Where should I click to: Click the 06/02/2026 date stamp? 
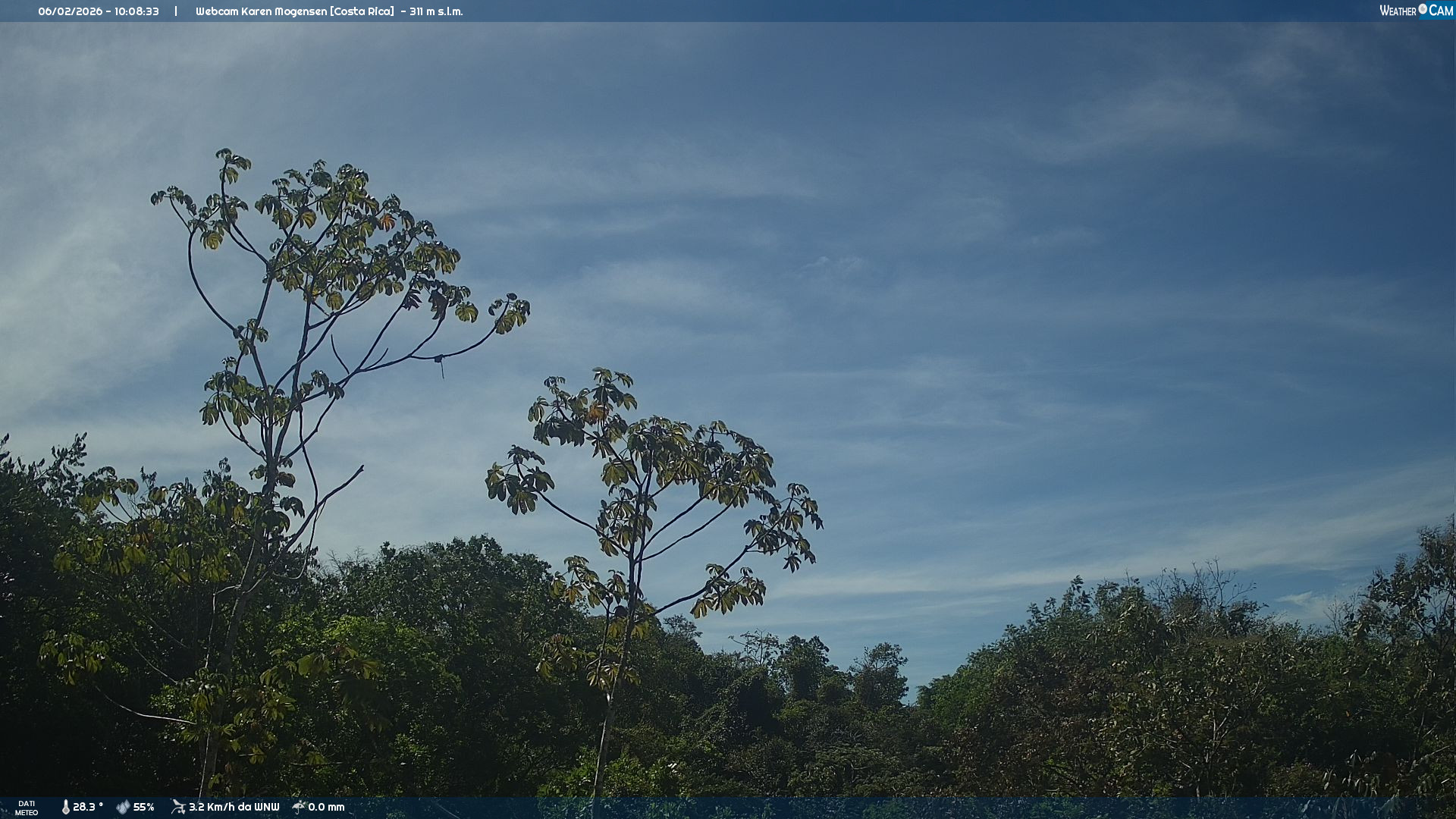click(70, 11)
